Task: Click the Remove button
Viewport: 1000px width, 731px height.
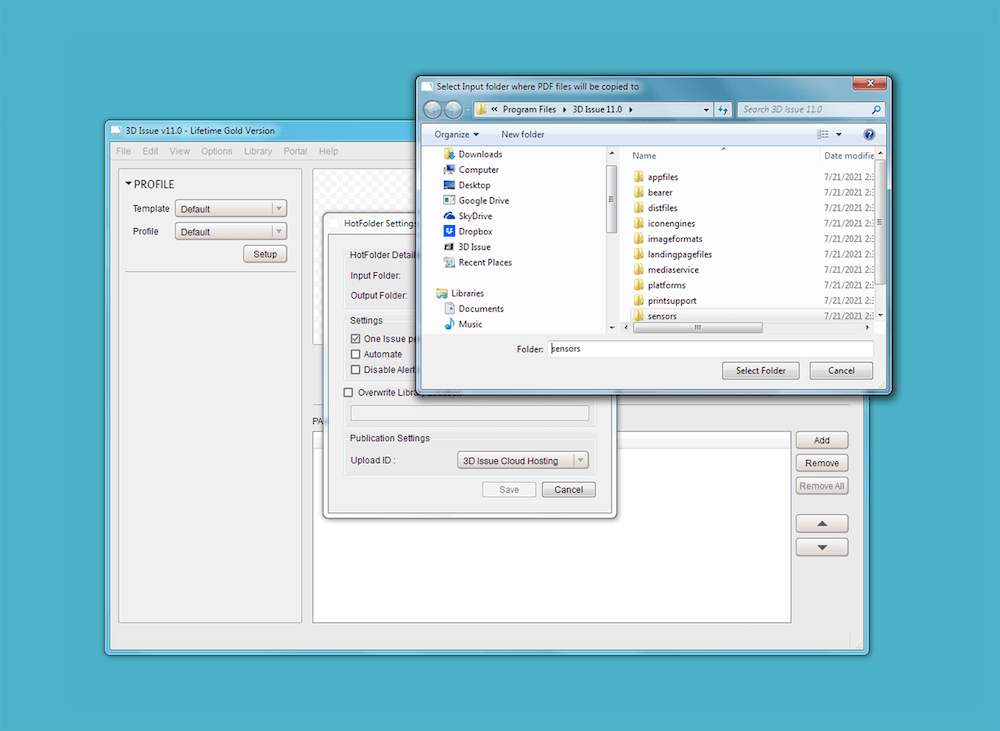Action: pos(821,463)
